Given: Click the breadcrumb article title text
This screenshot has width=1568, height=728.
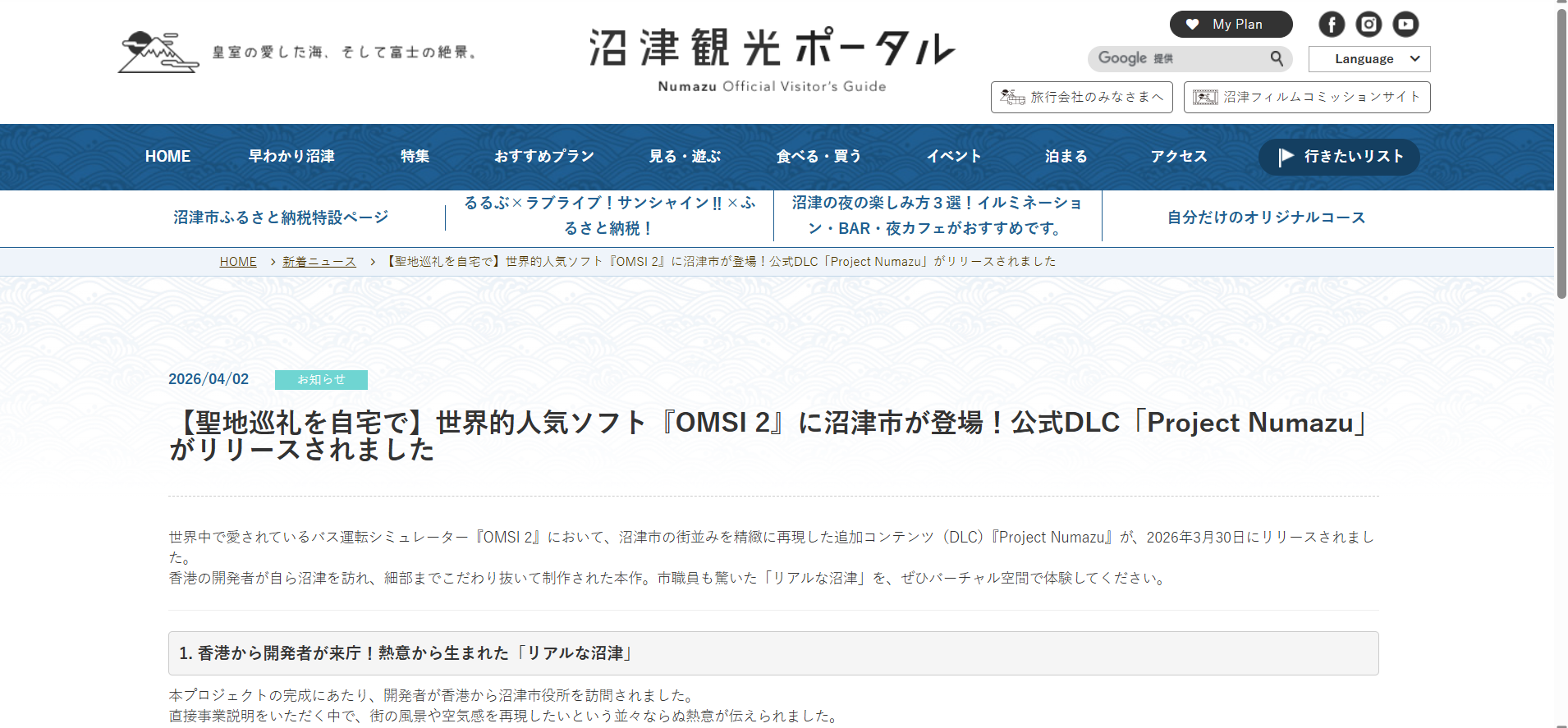Looking at the screenshot, I should coord(719,262).
